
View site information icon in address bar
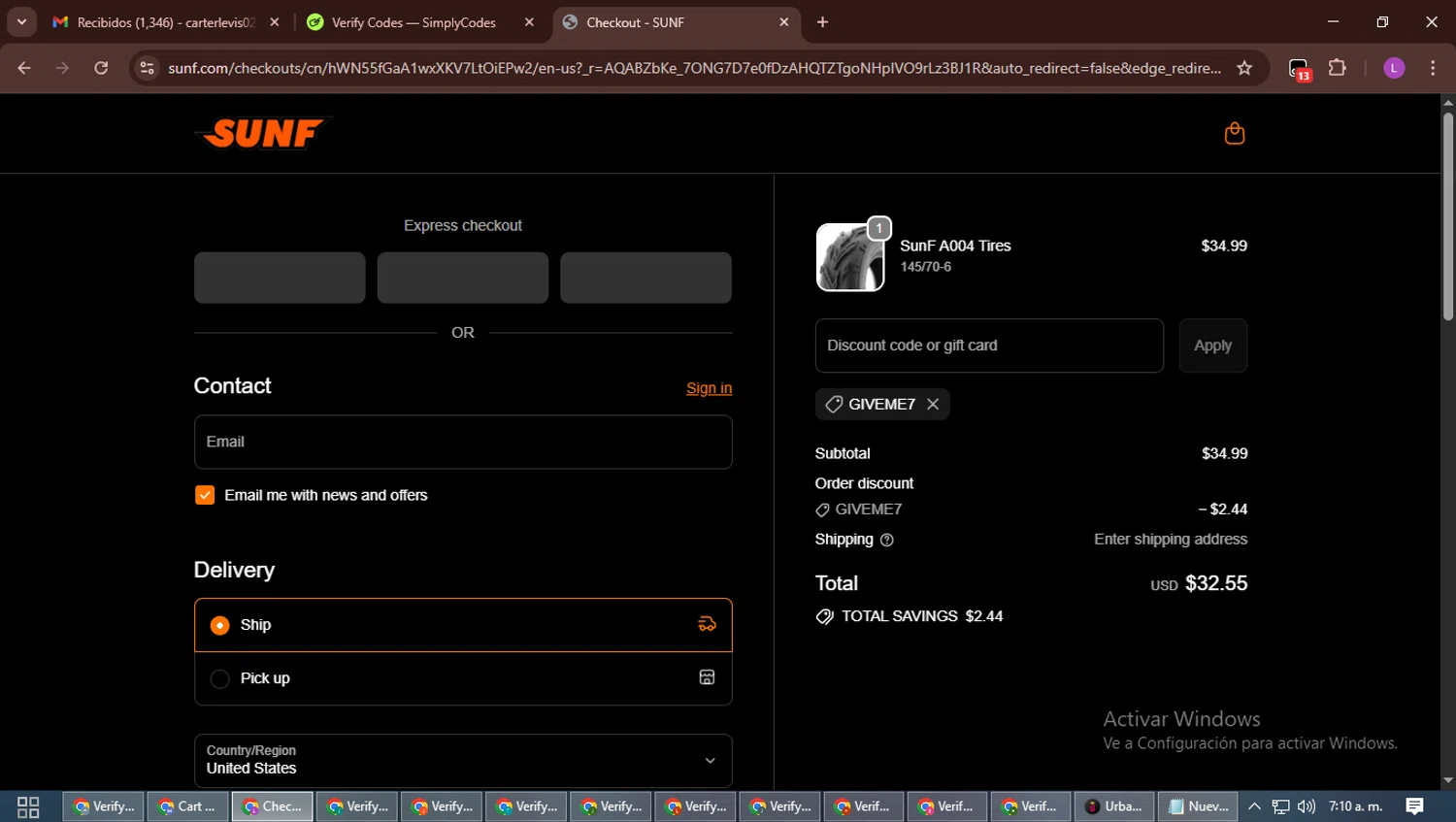[147, 68]
